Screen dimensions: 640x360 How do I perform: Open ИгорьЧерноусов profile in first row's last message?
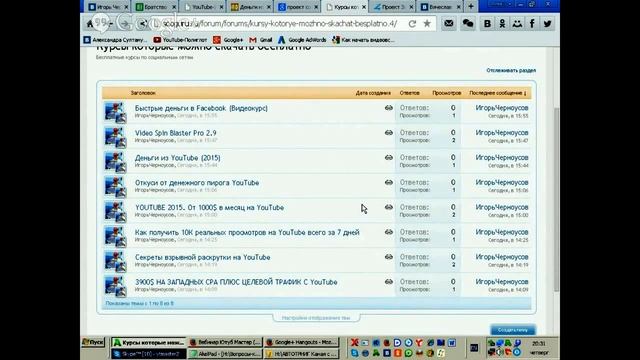pos(502,108)
